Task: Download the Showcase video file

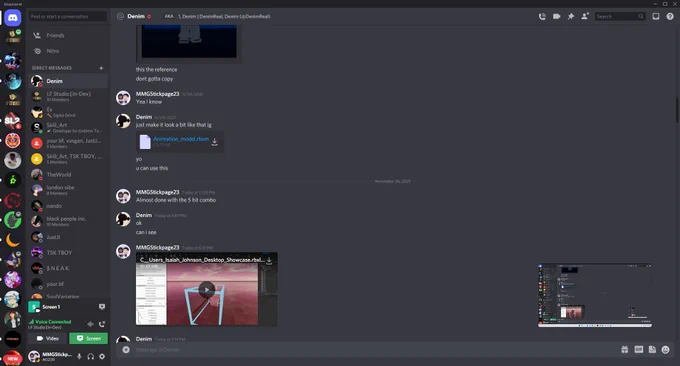Action: 269,260
